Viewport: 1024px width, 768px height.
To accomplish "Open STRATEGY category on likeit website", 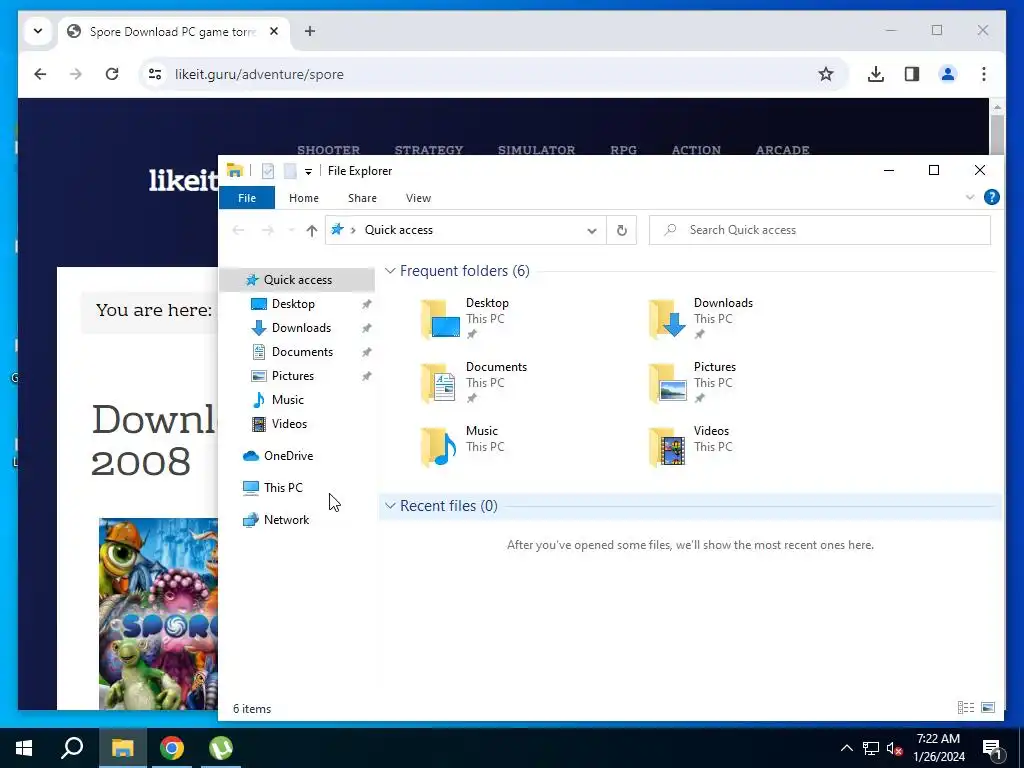I will click(429, 150).
